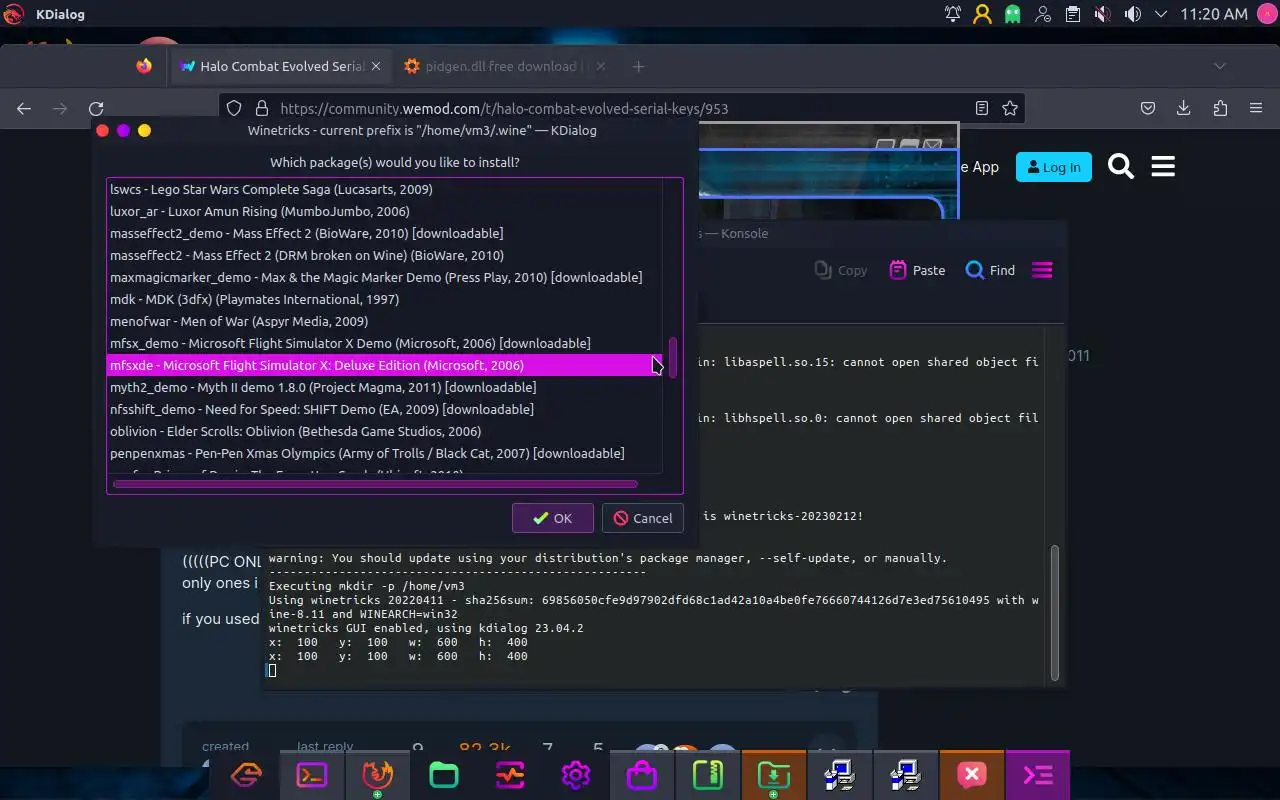
Task: Select mfsx_demo Flight Simulator X Demo
Action: 384,343
